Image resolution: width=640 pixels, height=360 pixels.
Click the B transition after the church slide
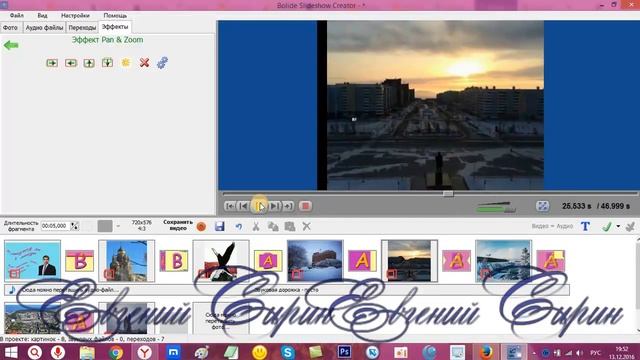(x=174, y=261)
